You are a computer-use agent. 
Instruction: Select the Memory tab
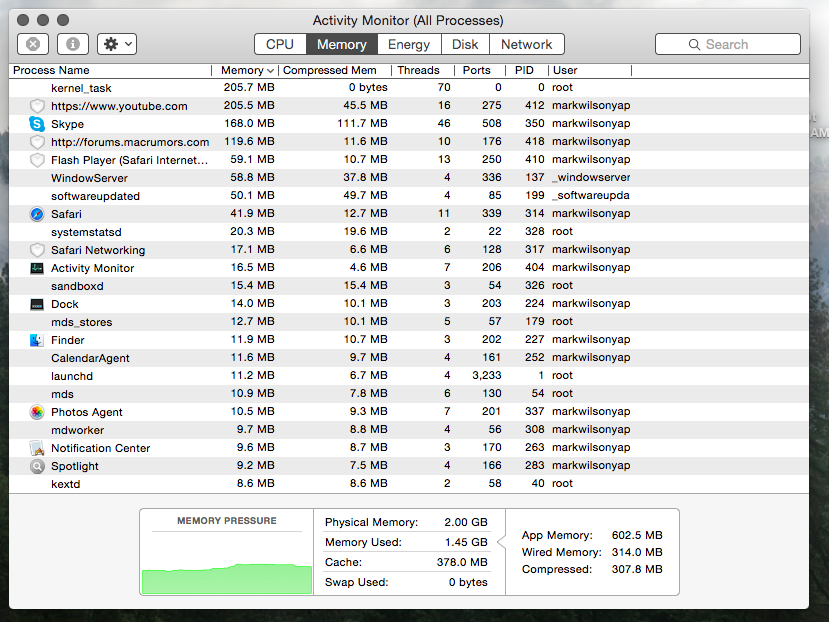pos(342,44)
